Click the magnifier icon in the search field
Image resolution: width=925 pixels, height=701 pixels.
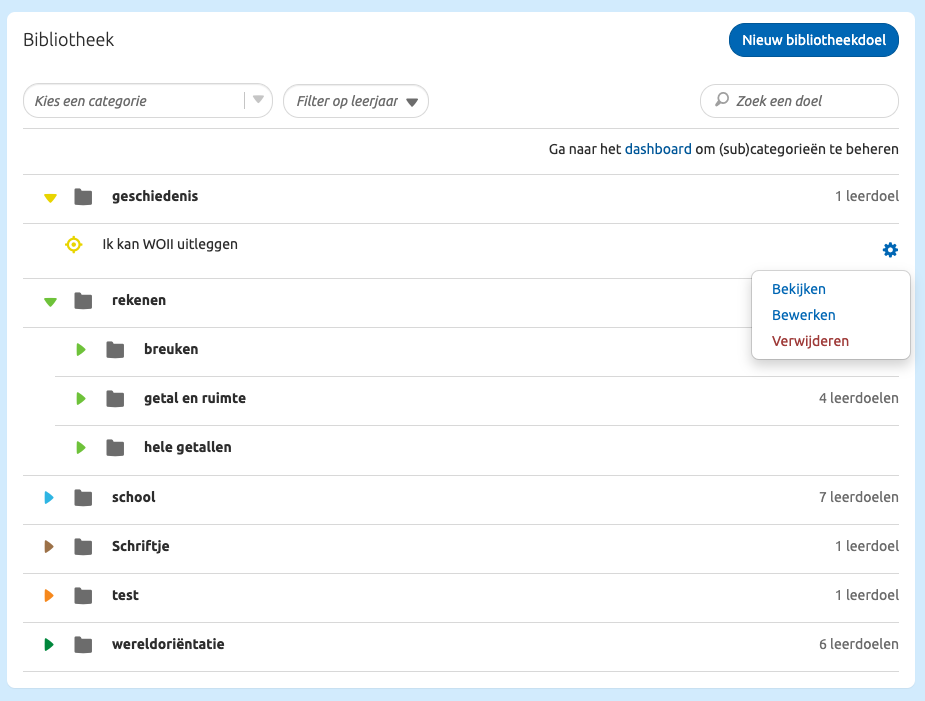[721, 101]
